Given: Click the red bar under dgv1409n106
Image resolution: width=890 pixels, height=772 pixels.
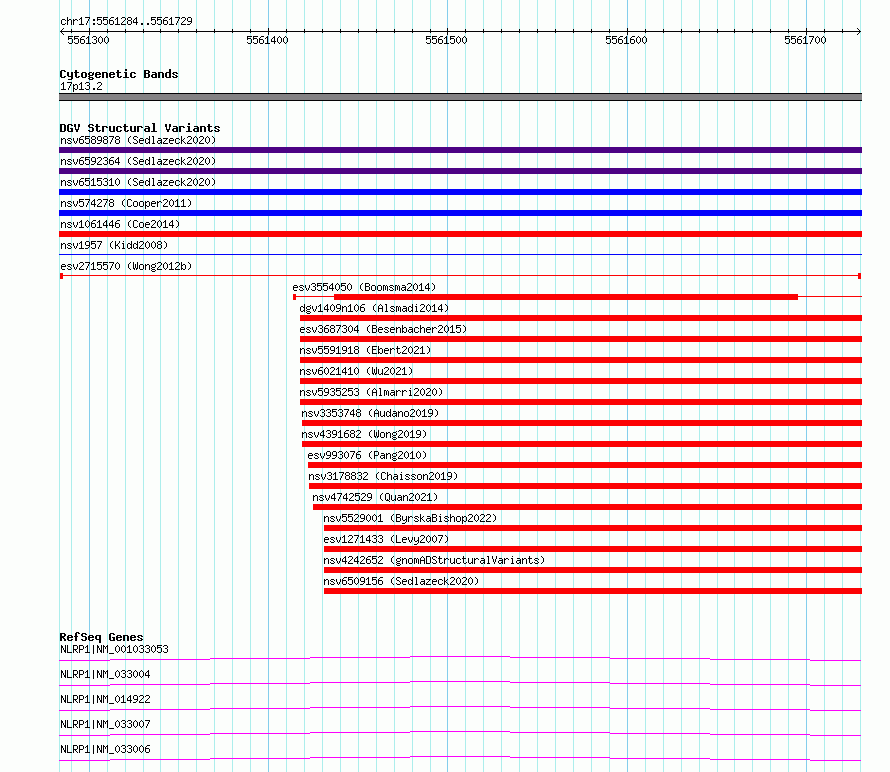Looking at the screenshot, I should 581,318.
